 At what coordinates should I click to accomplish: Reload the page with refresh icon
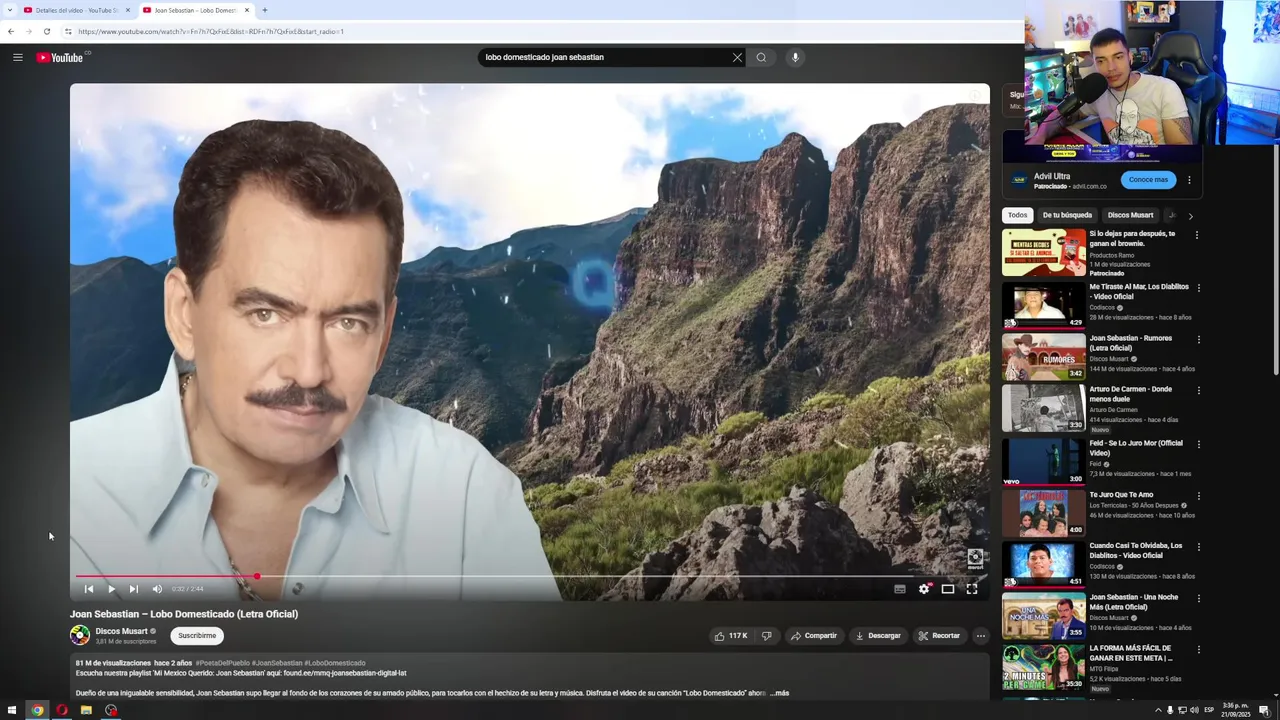[x=46, y=31]
